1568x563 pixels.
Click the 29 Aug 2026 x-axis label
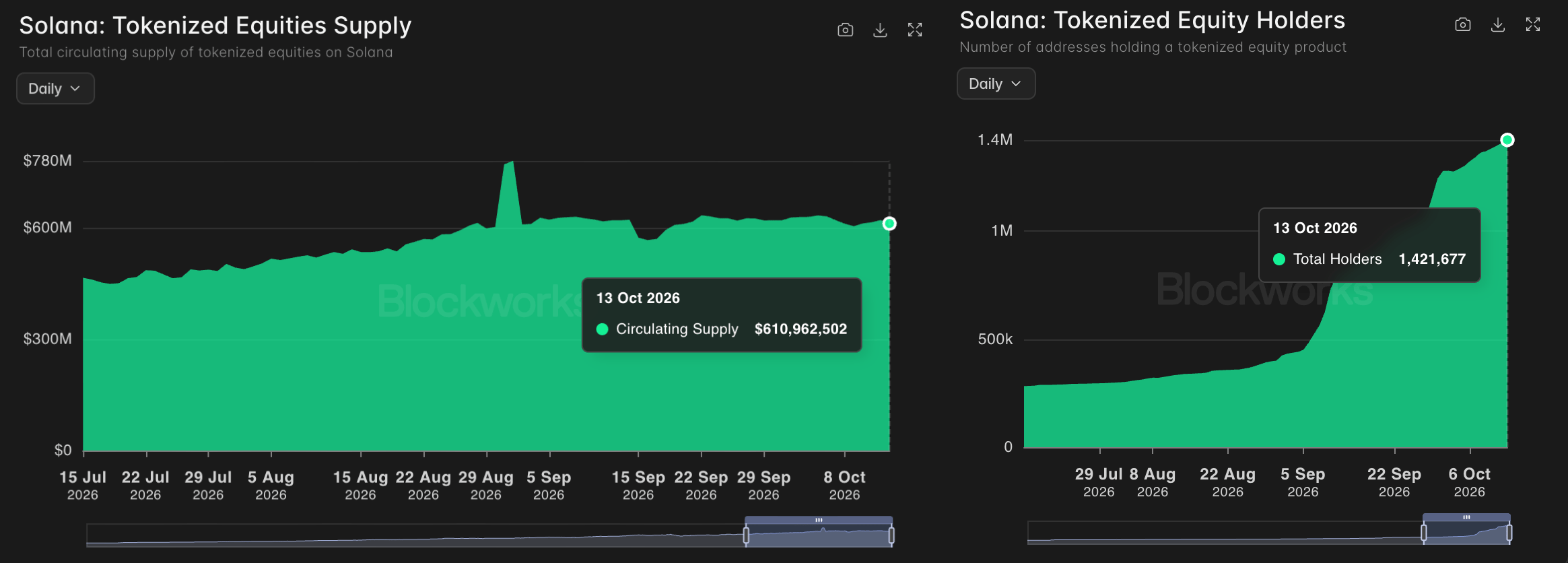coord(486,486)
